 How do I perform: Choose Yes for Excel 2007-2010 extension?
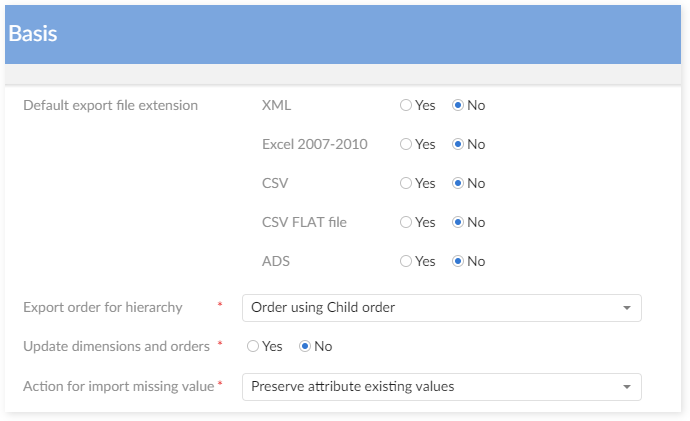pos(406,144)
